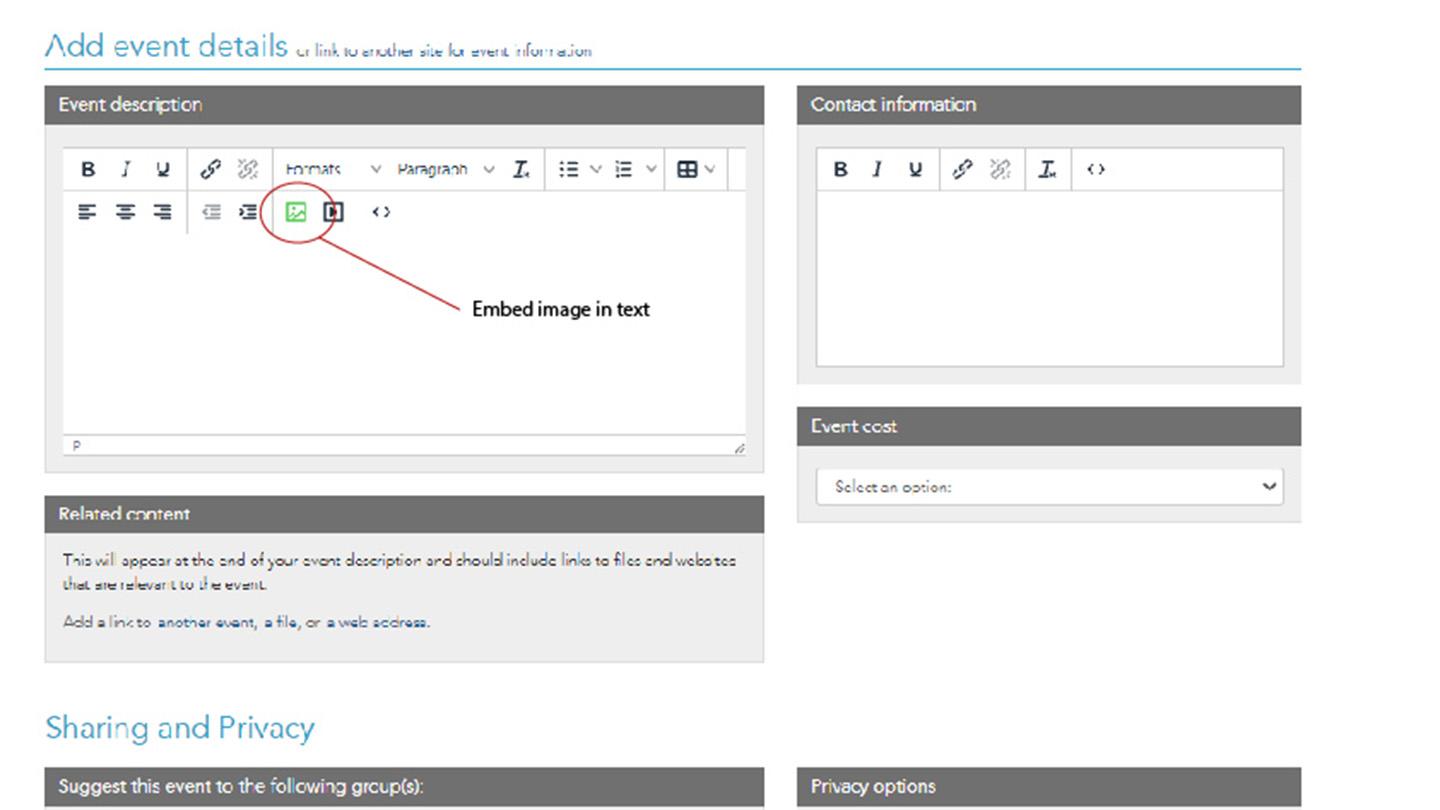Viewport: 1440px width, 810px height.
Task: Toggle italic in Contact information toolbar
Action: (877, 169)
